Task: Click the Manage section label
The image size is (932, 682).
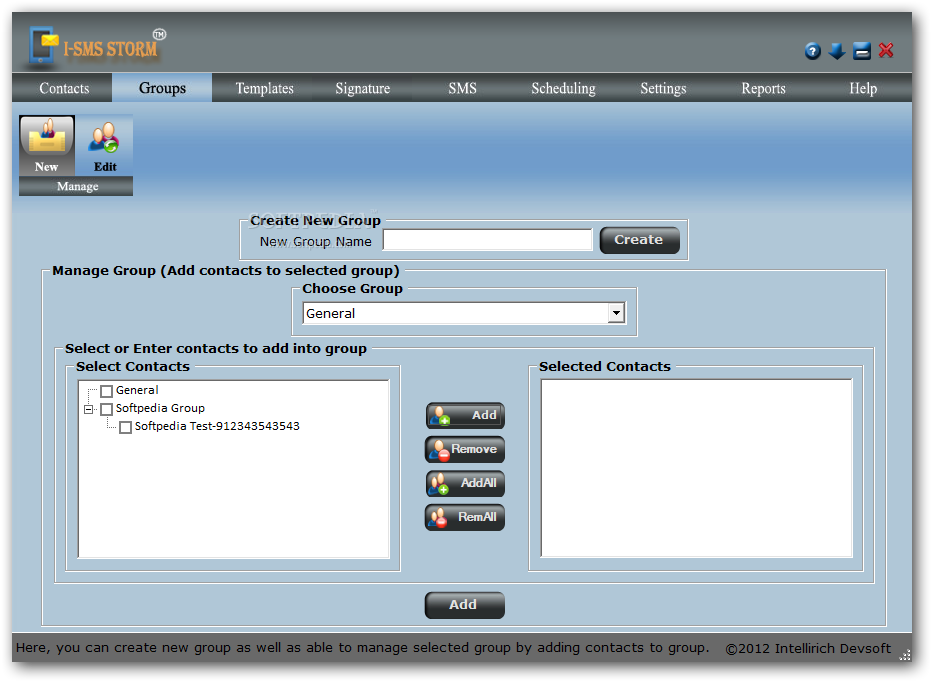Action: (x=76, y=186)
